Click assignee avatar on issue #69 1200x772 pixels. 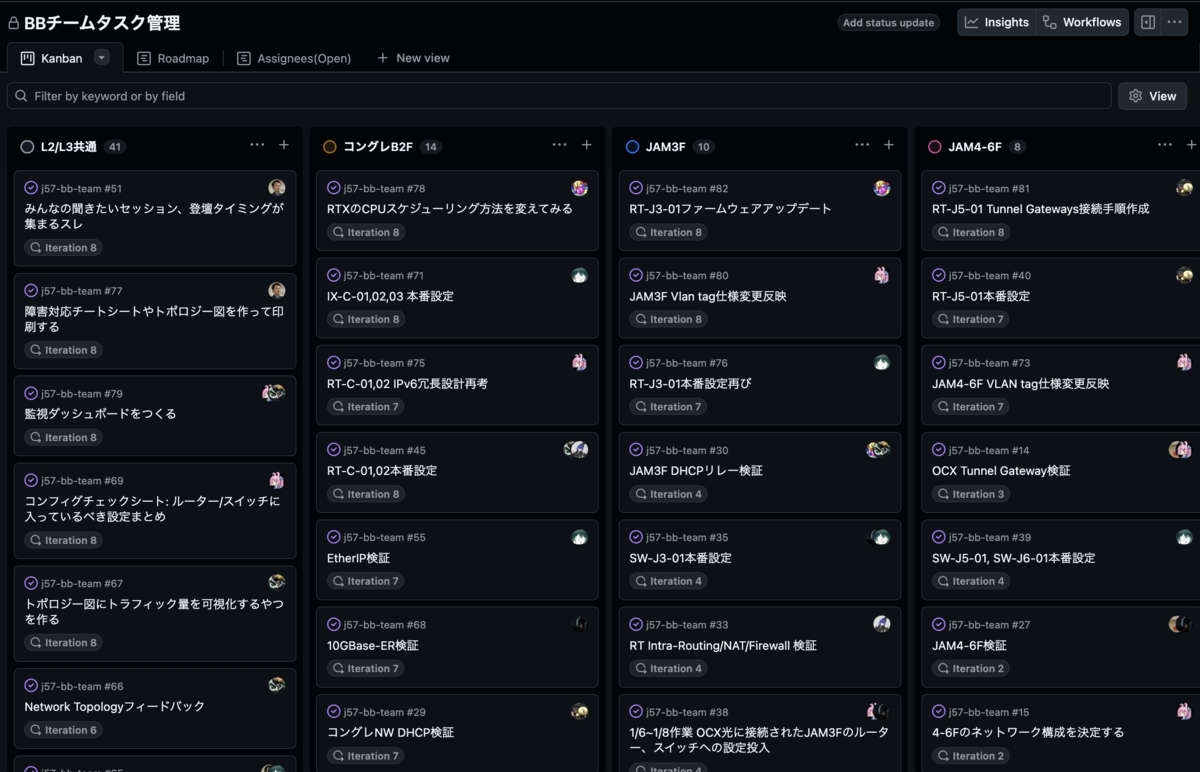pyautogui.click(x=277, y=480)
